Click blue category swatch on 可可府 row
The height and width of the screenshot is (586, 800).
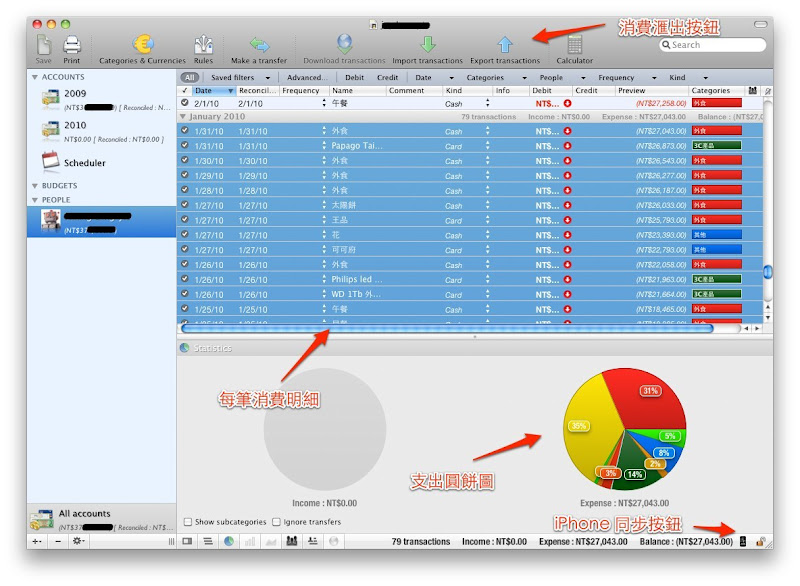click(x=716, y=249)
